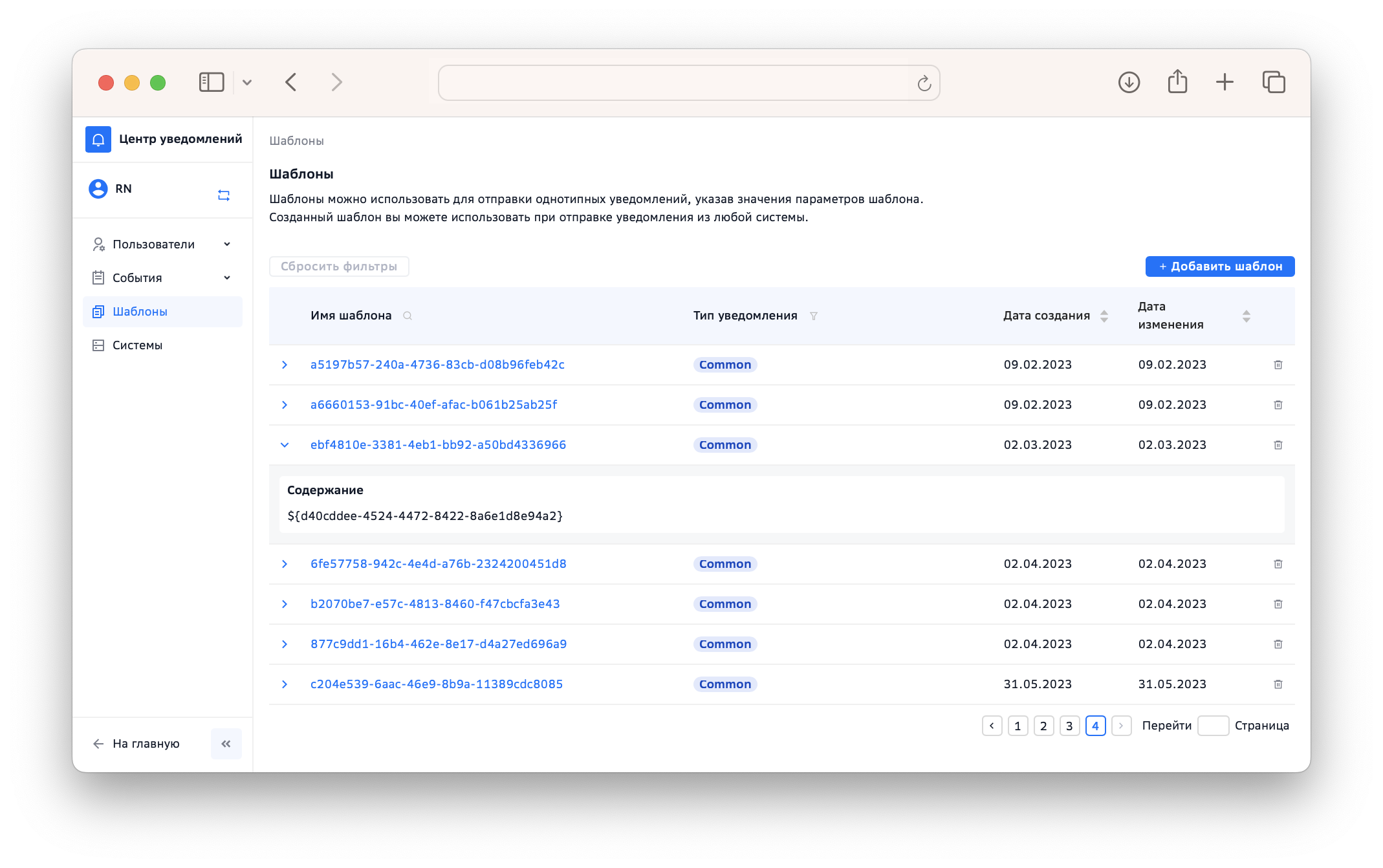Click the browser share icon

pos(1177,81)
